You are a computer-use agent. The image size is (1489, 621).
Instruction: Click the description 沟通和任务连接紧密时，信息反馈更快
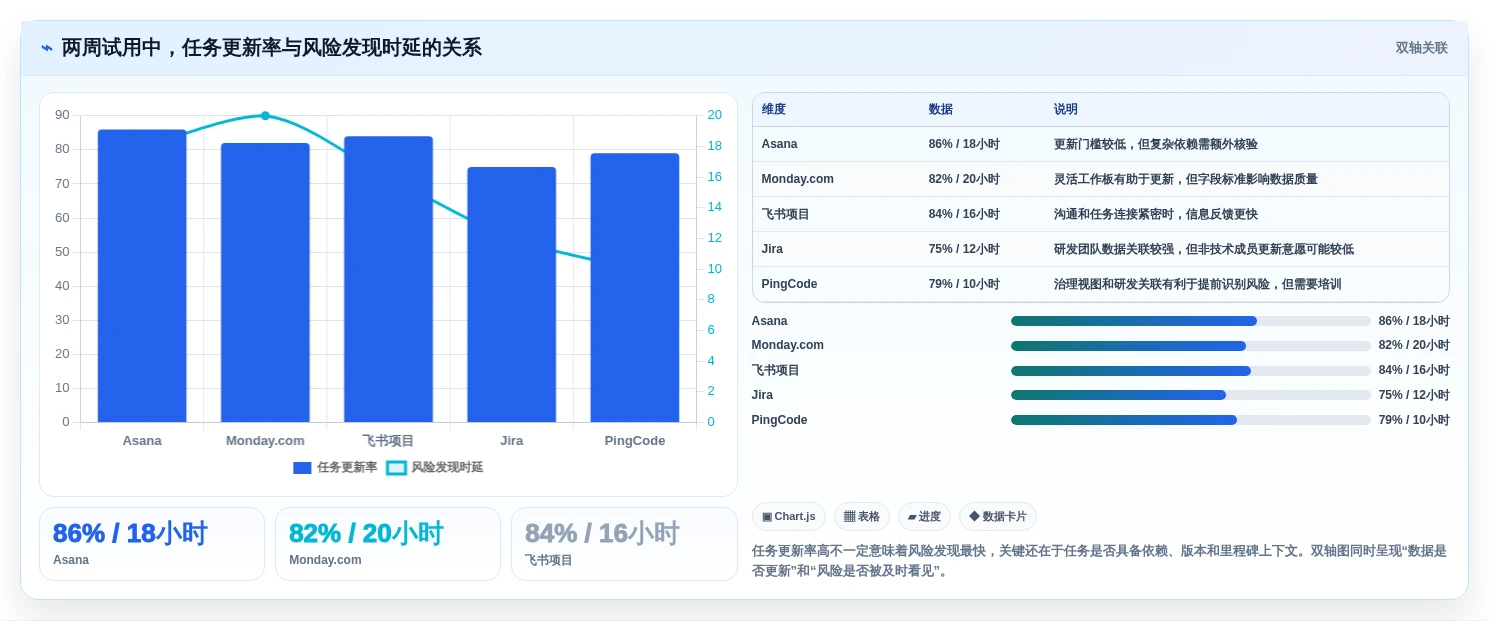(x=1155, y=214)
